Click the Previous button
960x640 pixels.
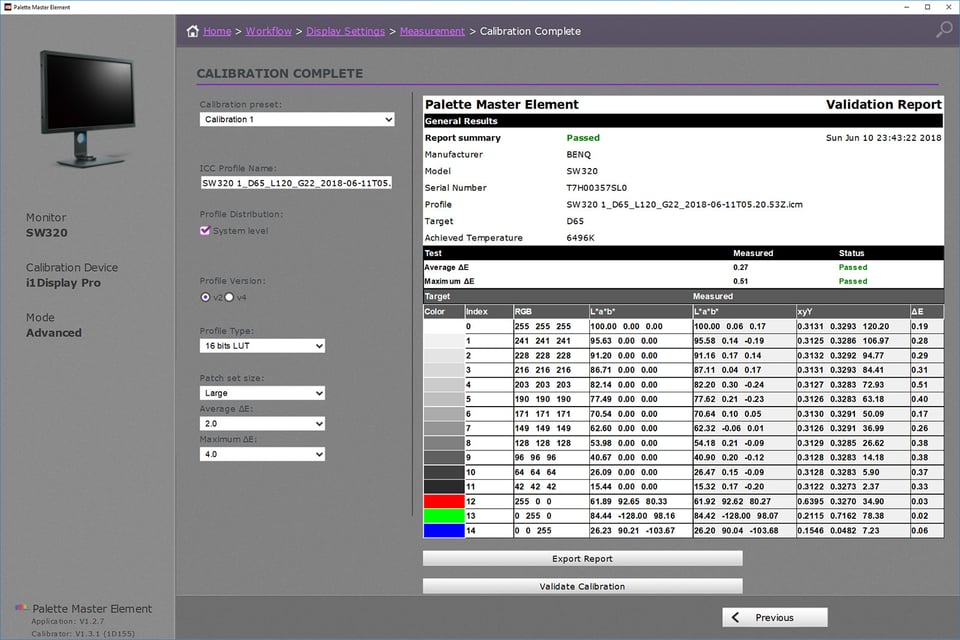(774, 617)
